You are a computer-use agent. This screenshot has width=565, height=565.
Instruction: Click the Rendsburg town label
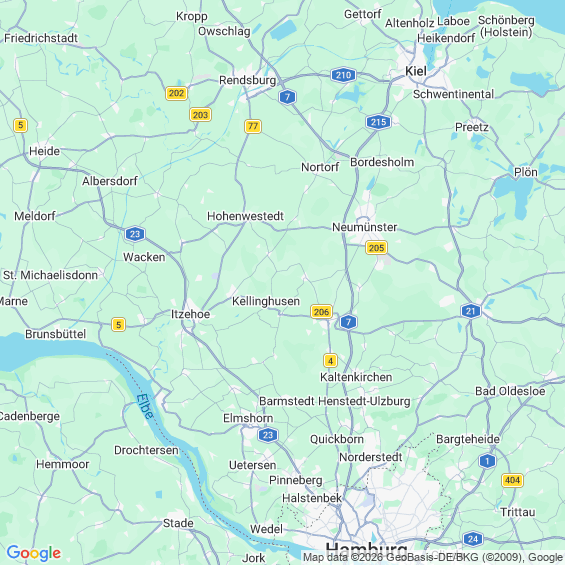[248, 80]
